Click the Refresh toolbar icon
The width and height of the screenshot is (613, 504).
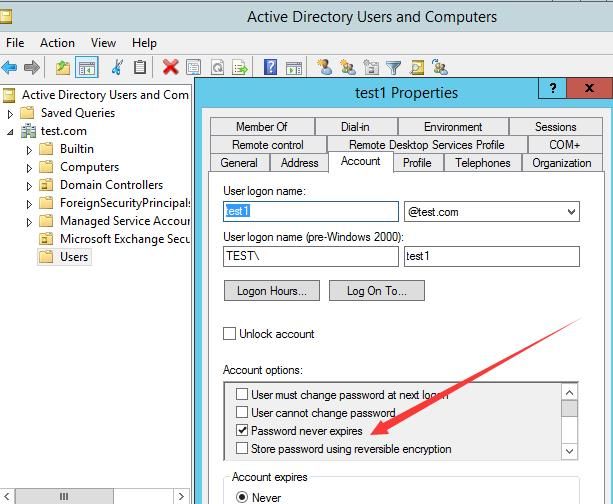coord(217,67)
